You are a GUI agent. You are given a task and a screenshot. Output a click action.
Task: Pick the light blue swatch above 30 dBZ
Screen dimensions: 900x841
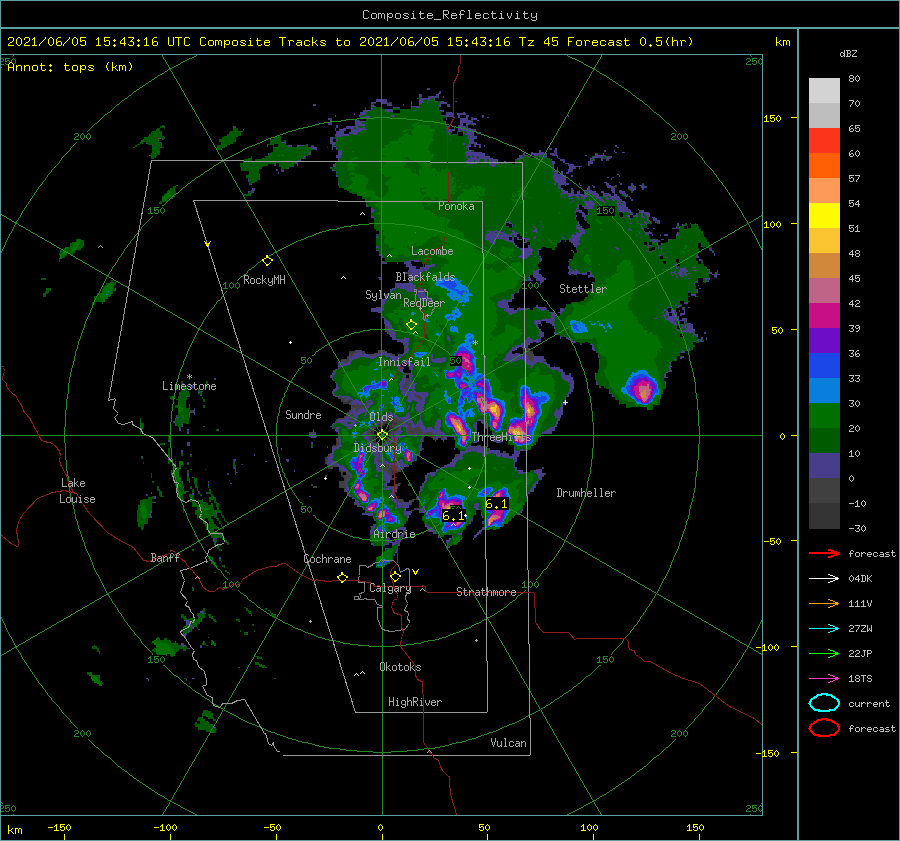click(x=824, y=391)
